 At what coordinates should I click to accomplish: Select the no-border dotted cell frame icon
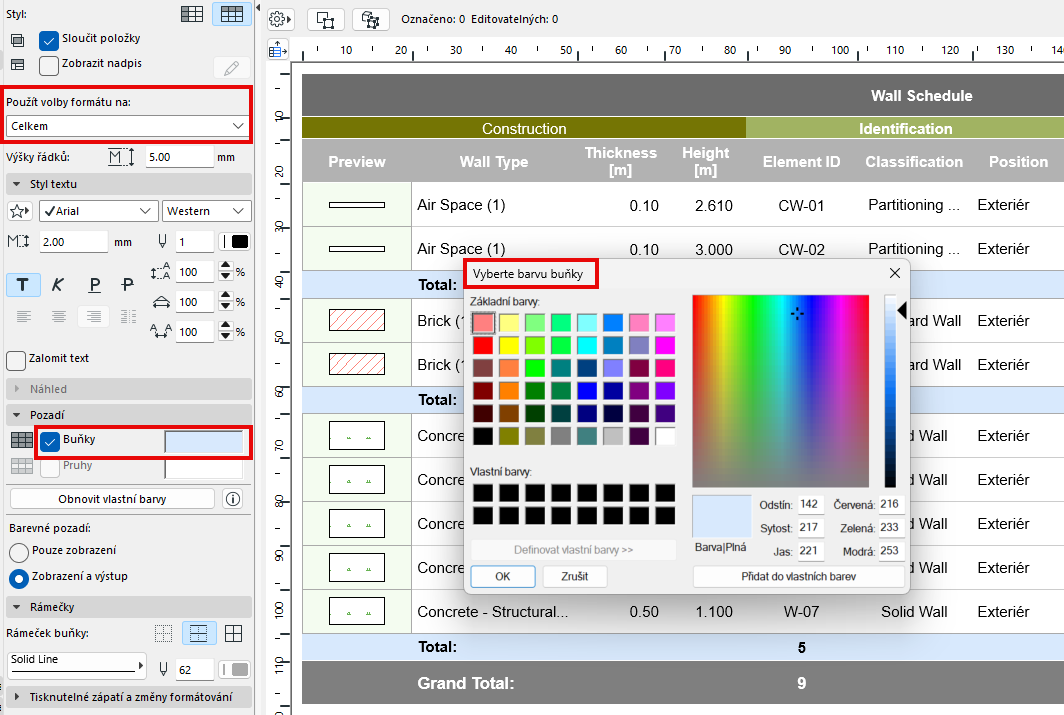point(163,633)
